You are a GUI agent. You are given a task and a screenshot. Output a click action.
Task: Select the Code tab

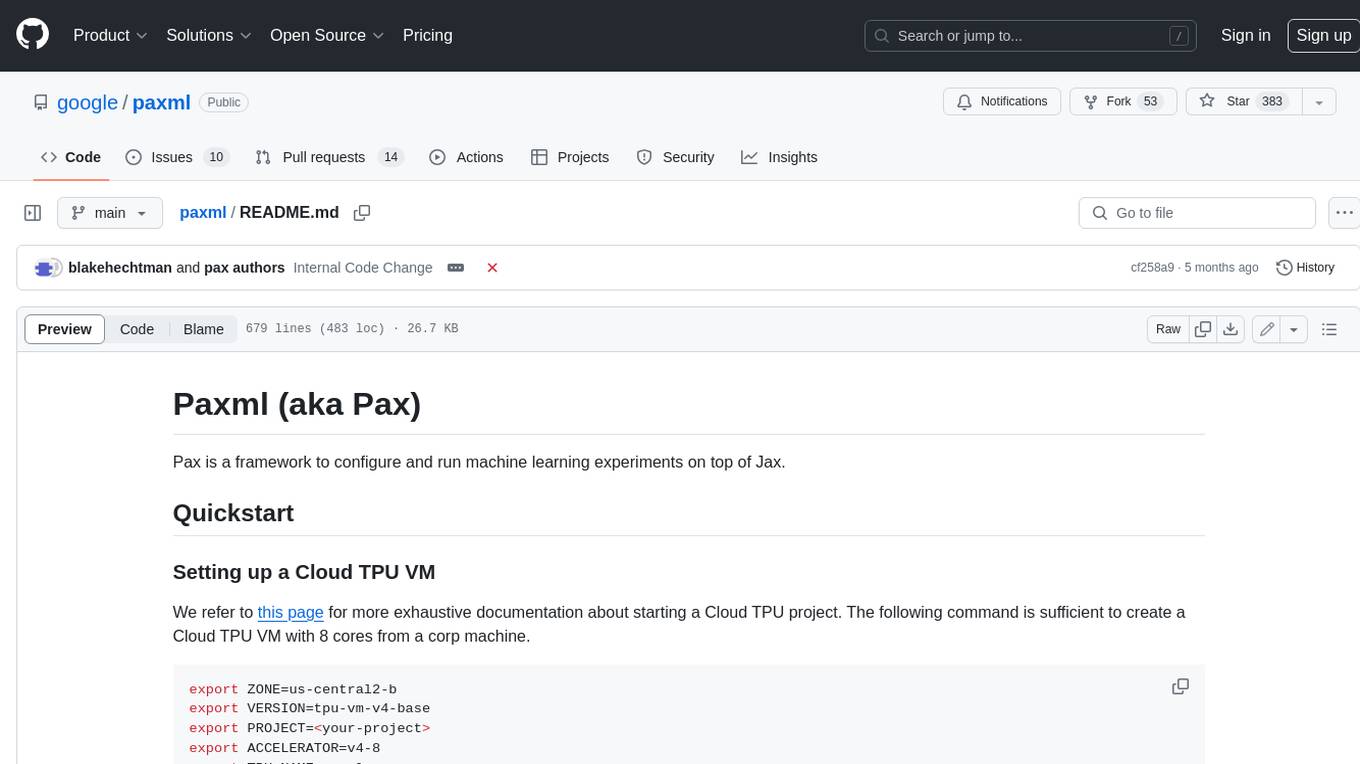pos(71,157)
